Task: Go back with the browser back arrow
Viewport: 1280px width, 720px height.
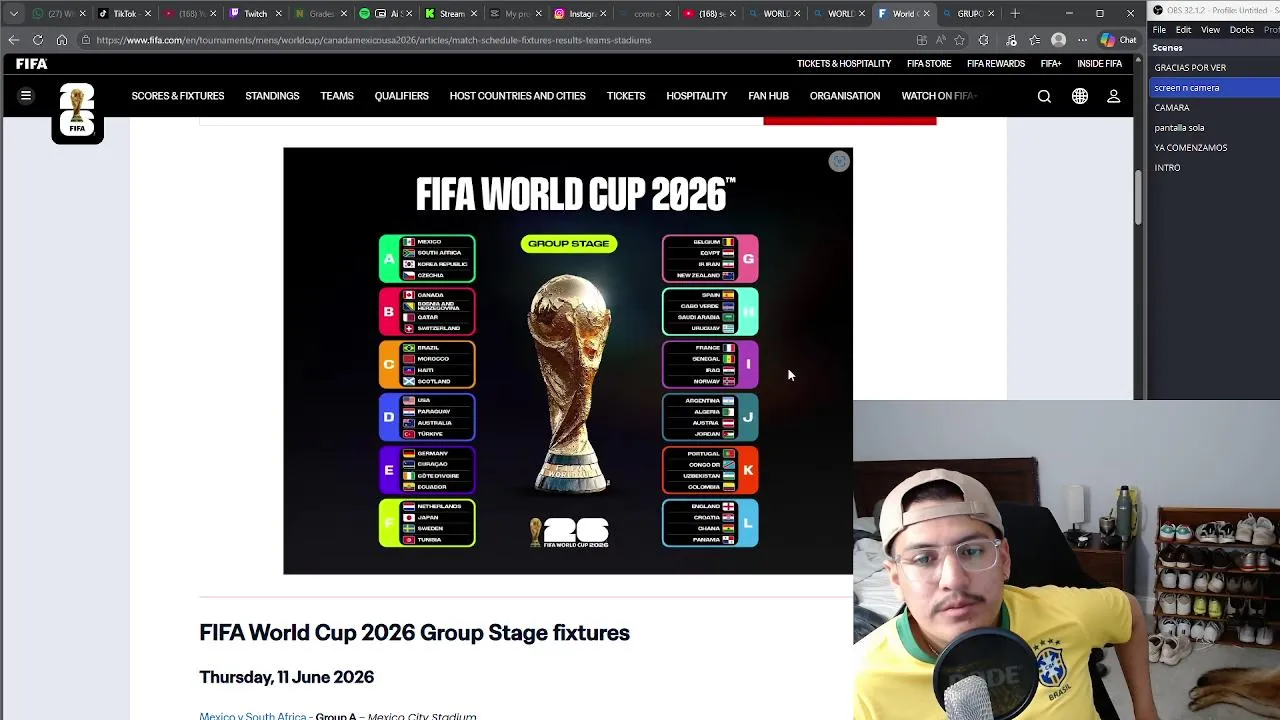Action: pyautogui.click(x=13, y=40)
